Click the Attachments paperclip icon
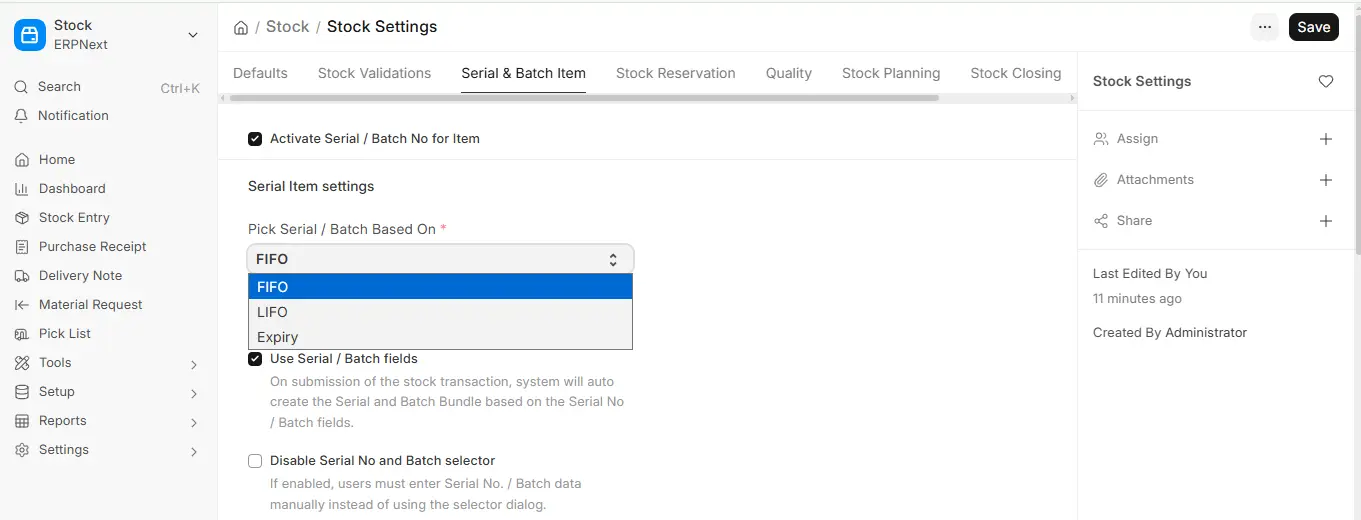 tap(1101, 180)
